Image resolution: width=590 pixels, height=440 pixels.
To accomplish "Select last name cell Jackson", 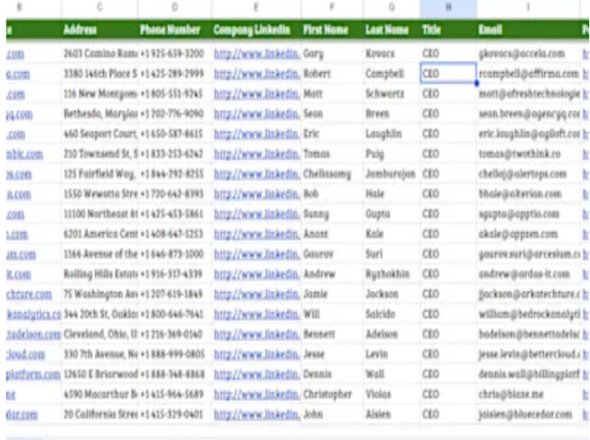I will pos(392,294).
